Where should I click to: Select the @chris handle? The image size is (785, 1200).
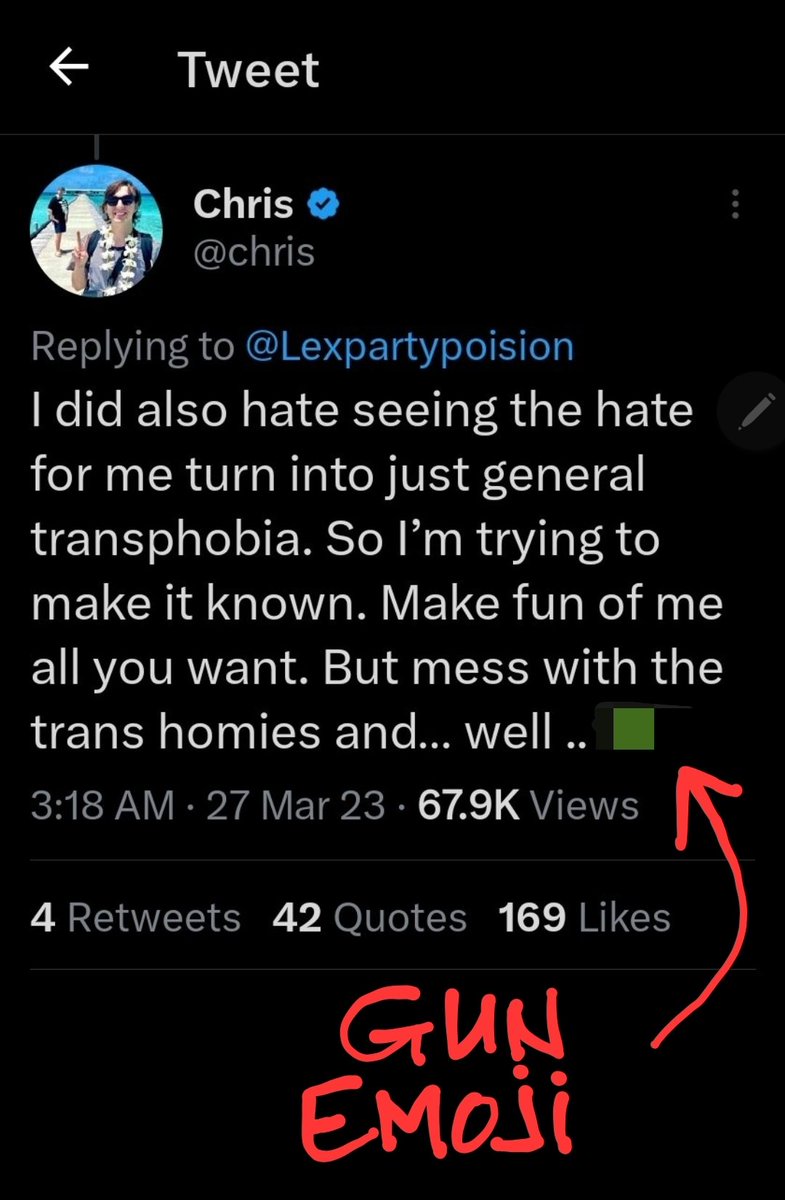[254, 252]
